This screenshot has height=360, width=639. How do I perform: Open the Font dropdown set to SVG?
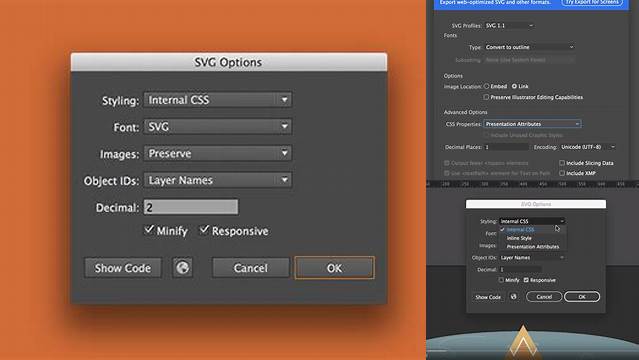tap(218, 127)
